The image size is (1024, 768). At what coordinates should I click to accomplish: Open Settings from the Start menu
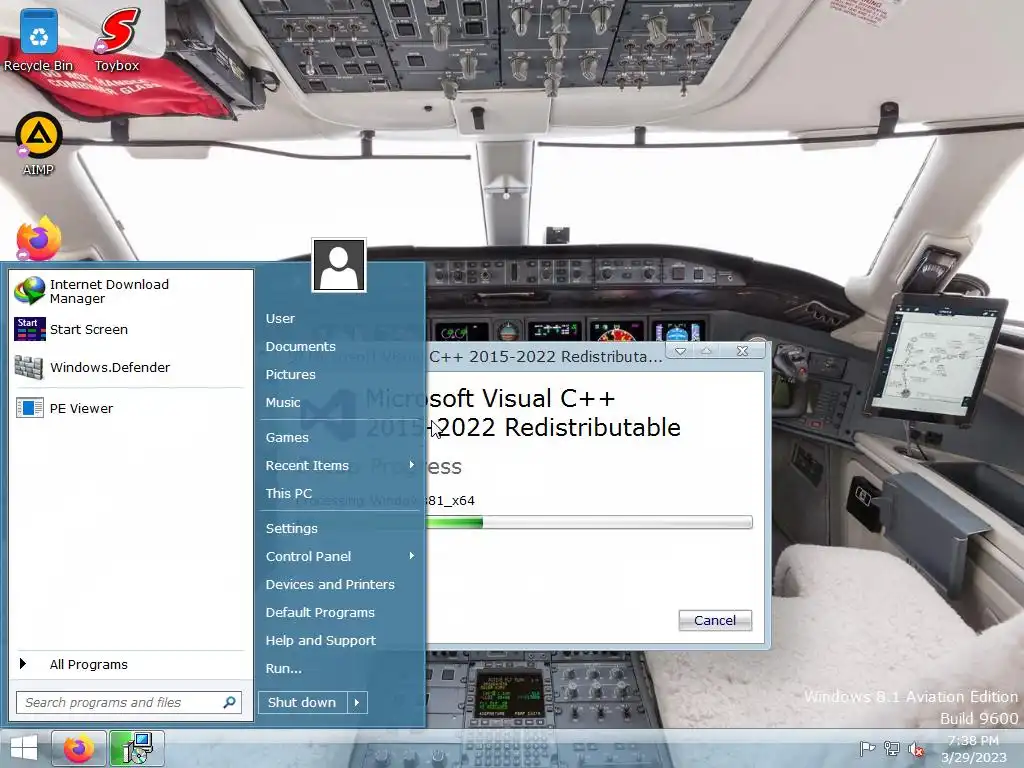[x=291, y=528]
